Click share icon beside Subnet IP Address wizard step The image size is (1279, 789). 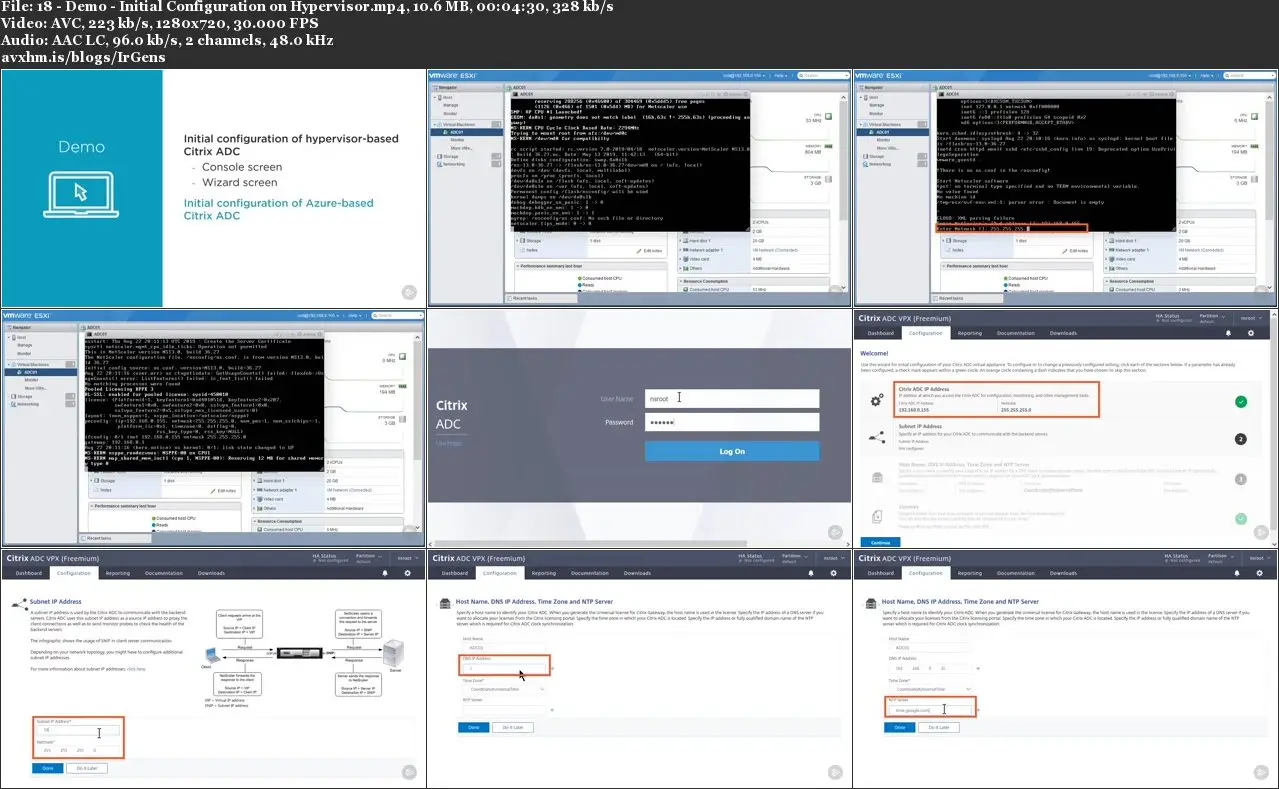[x=876, y=437]
